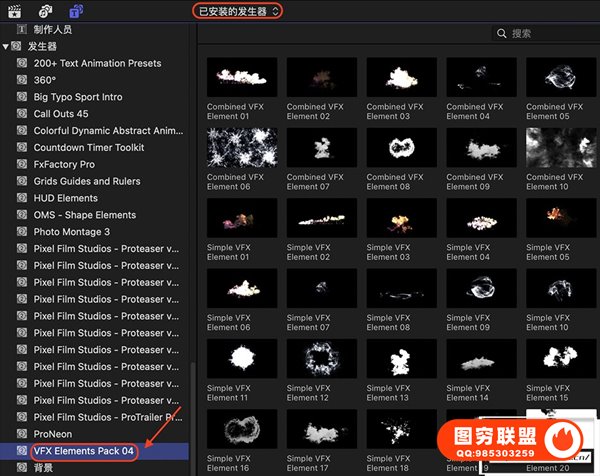Open the 已安装的发生器 popup menu

(x=237, y=11)
